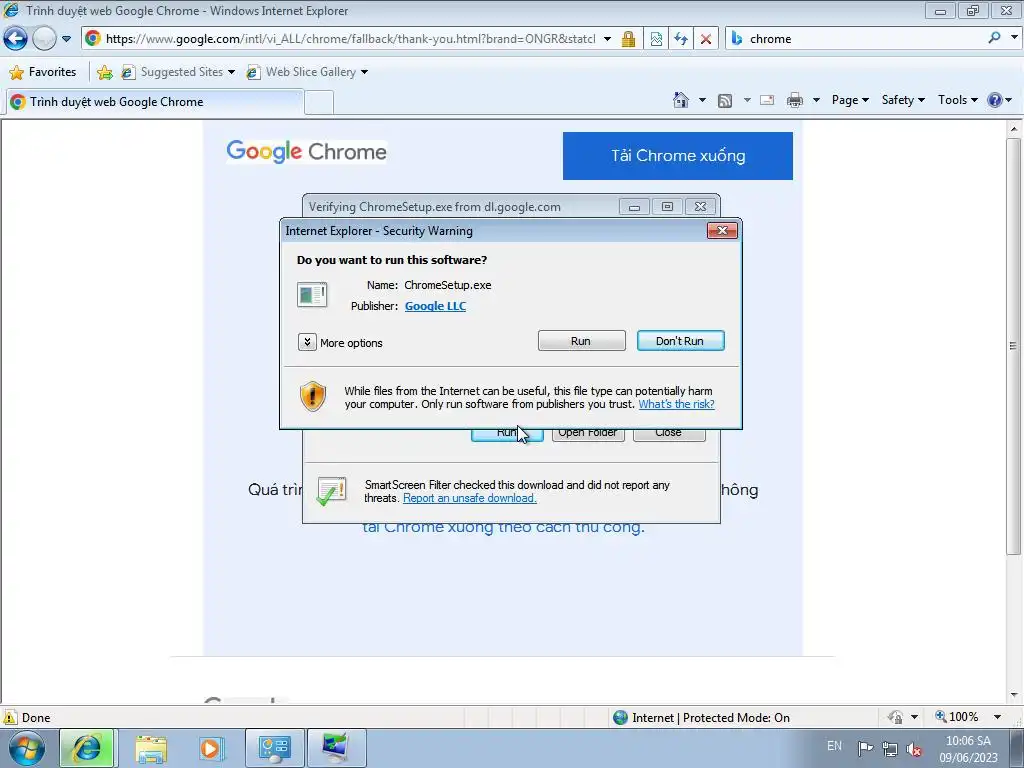The image size is (1024, 768).
Task: Open the zoom level 100% button
Action: point(957,717)
